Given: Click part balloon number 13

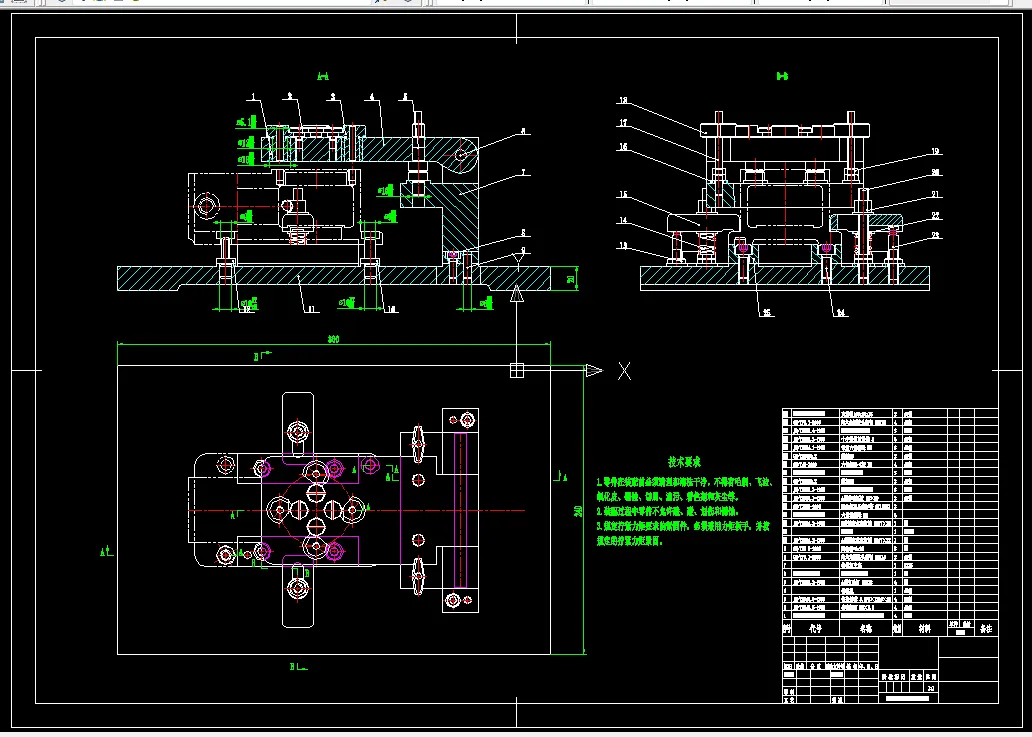Looking at the screenshot, I should point(623,246).
